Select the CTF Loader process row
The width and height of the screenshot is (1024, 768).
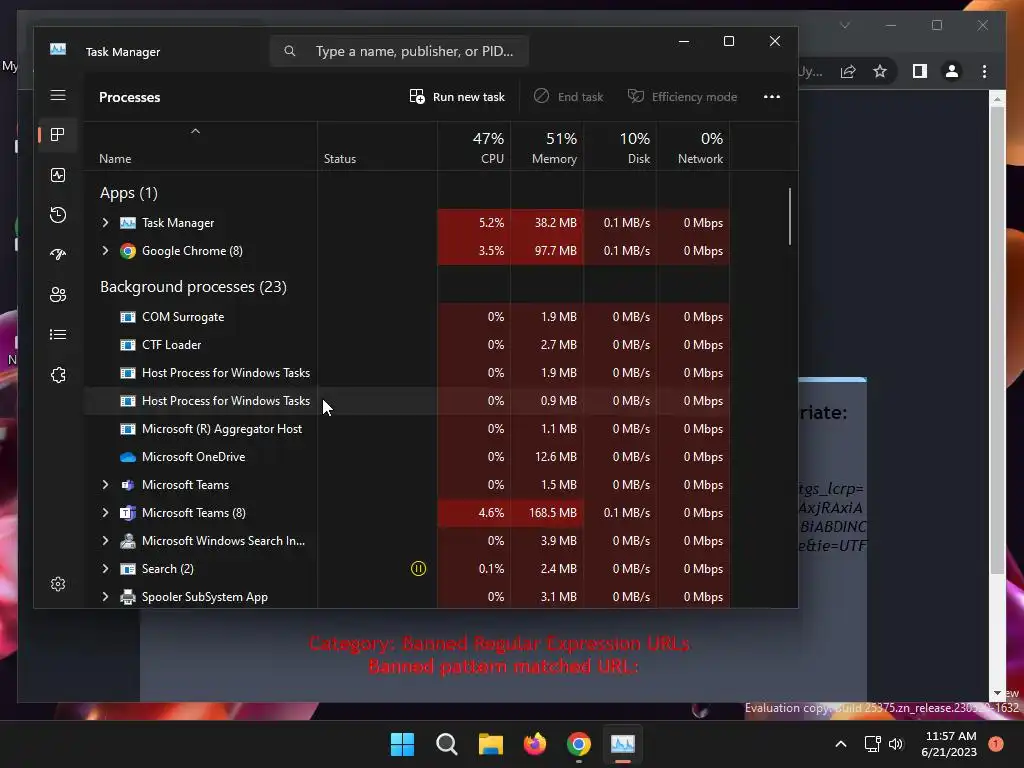[406, 345]
